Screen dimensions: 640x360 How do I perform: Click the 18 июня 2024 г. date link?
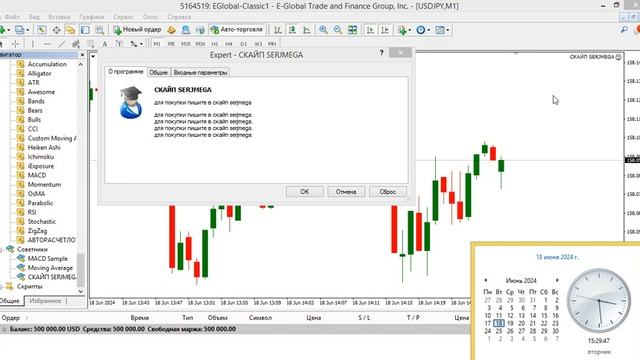coord(557,257)
